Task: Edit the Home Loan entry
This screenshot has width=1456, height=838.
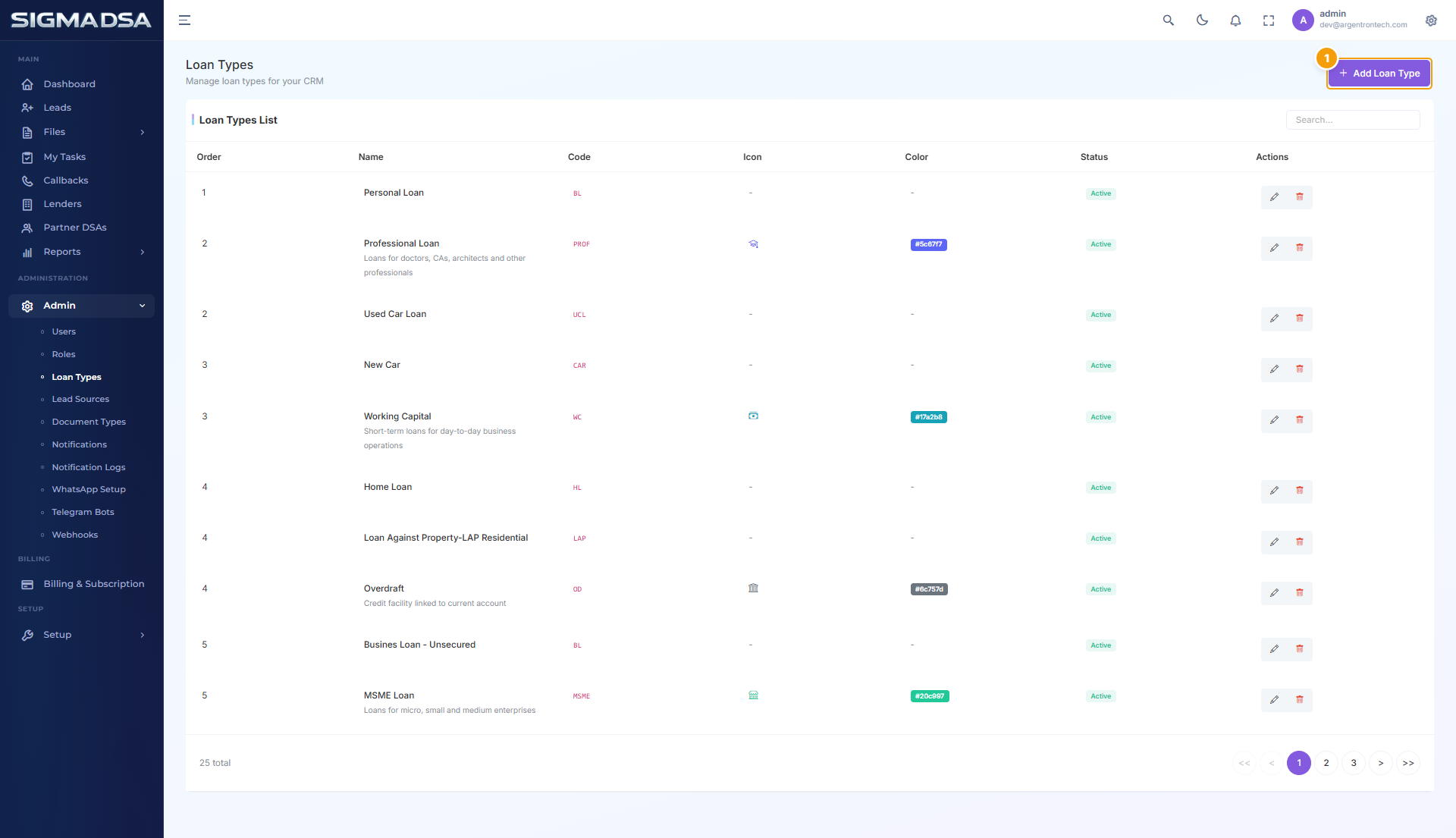Action: [x=1274, y=491]
